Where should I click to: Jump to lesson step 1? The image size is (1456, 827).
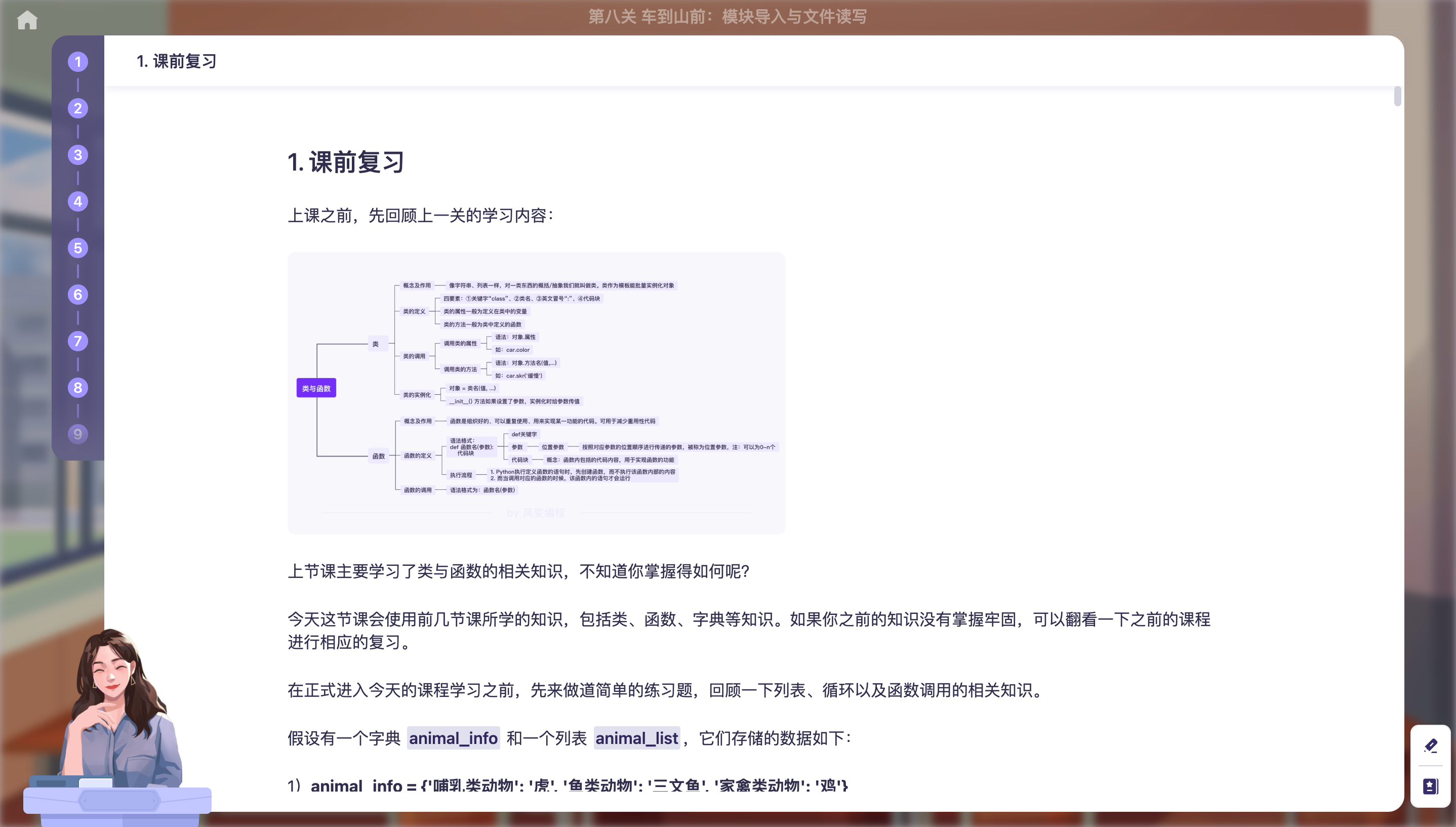[x=78, y=61]
